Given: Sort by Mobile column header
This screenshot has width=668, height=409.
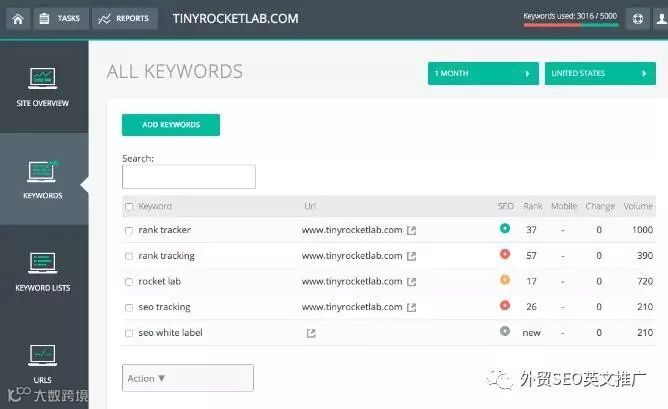Looking at the screenshot, I should click(564, 206).
